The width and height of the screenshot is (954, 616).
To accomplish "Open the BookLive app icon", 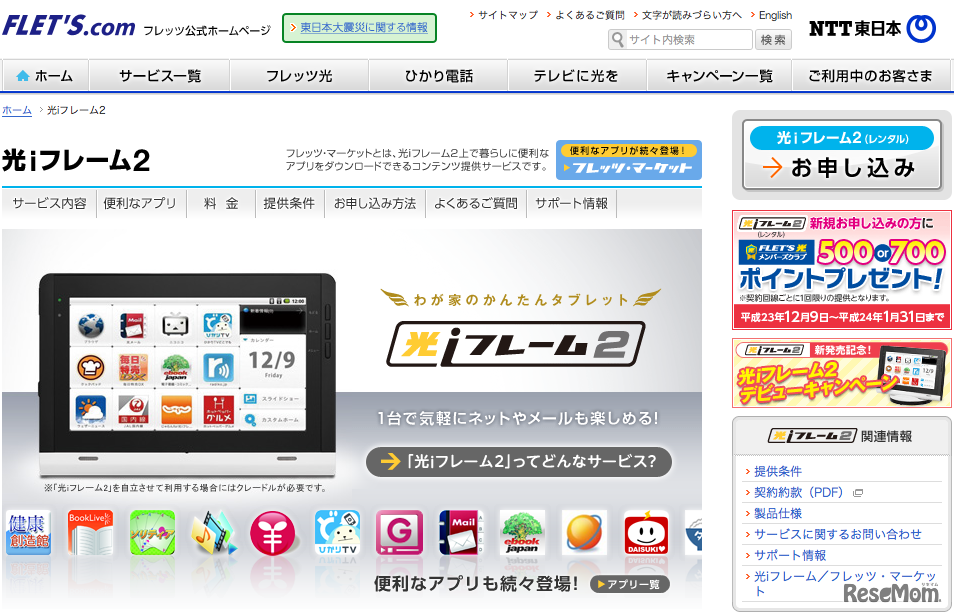I will tap(90, 533).
